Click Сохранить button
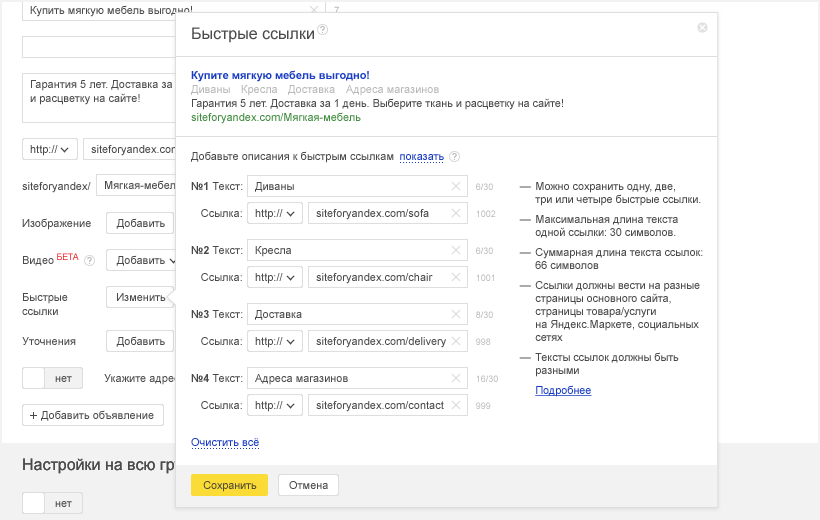Image resolution: width=820 pixels, height=520 pixels. [229, 485]
